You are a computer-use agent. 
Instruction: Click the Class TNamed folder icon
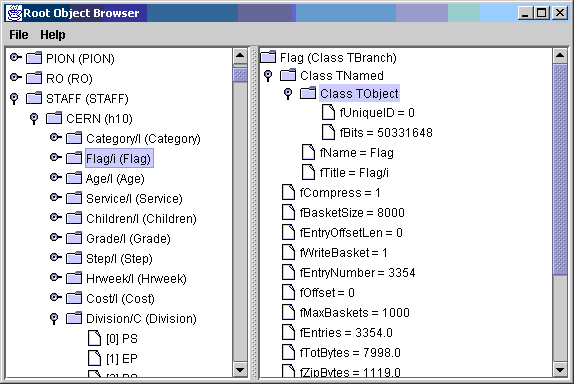(x=288, y=75)
